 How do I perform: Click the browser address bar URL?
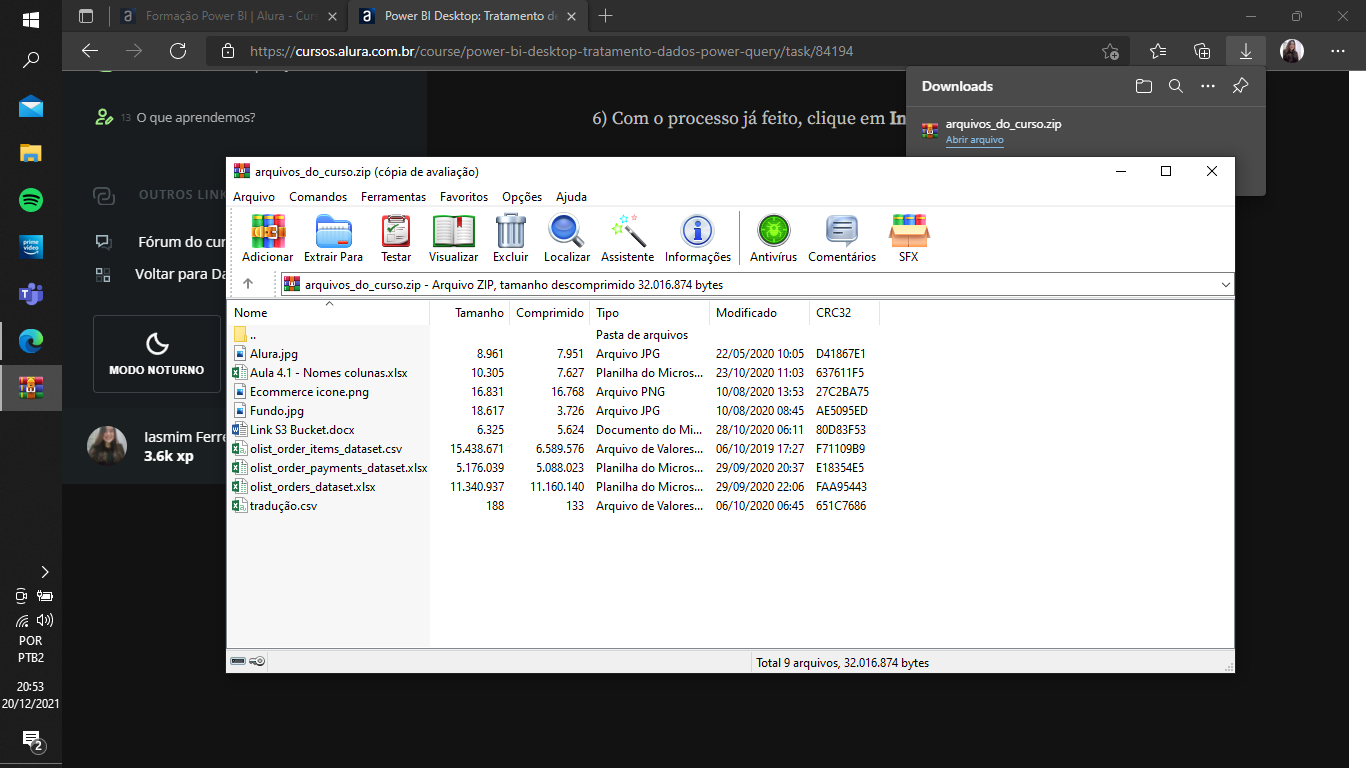coord(552,51)
